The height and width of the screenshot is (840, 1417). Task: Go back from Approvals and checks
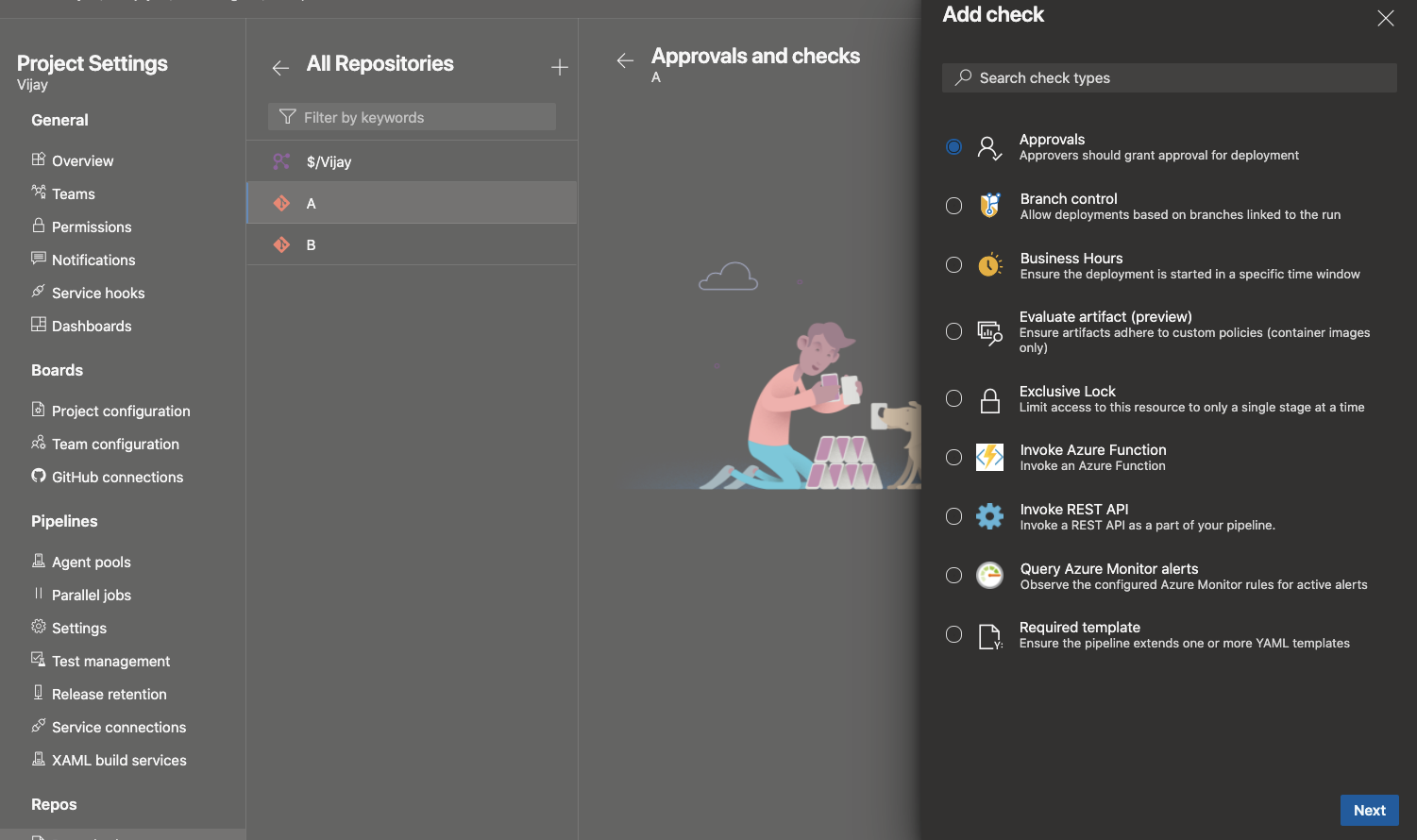tap(625, 60)
